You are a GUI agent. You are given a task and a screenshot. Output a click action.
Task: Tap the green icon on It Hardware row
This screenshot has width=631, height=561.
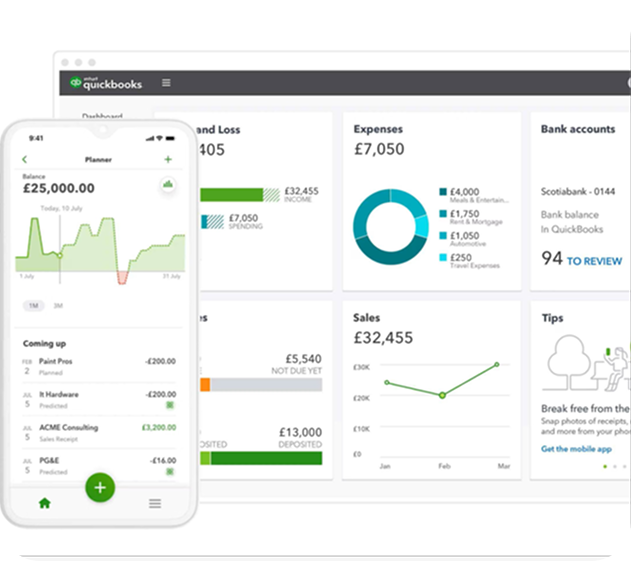tap(170, 405)
